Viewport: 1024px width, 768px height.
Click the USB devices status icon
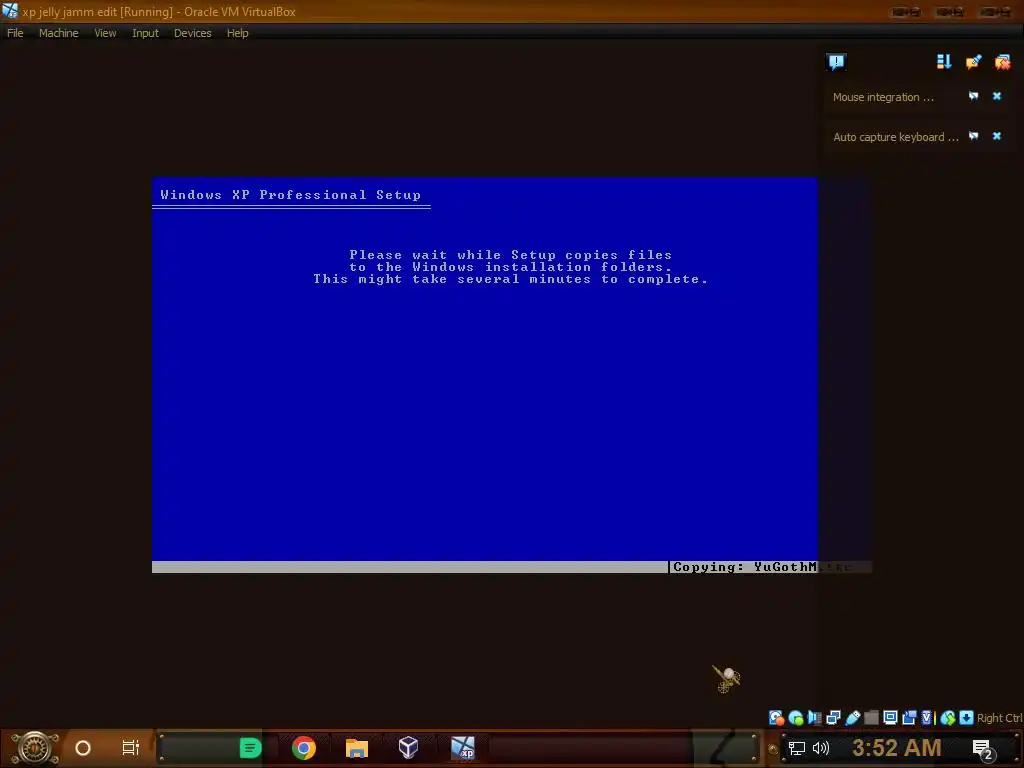(x=853, y=718)
